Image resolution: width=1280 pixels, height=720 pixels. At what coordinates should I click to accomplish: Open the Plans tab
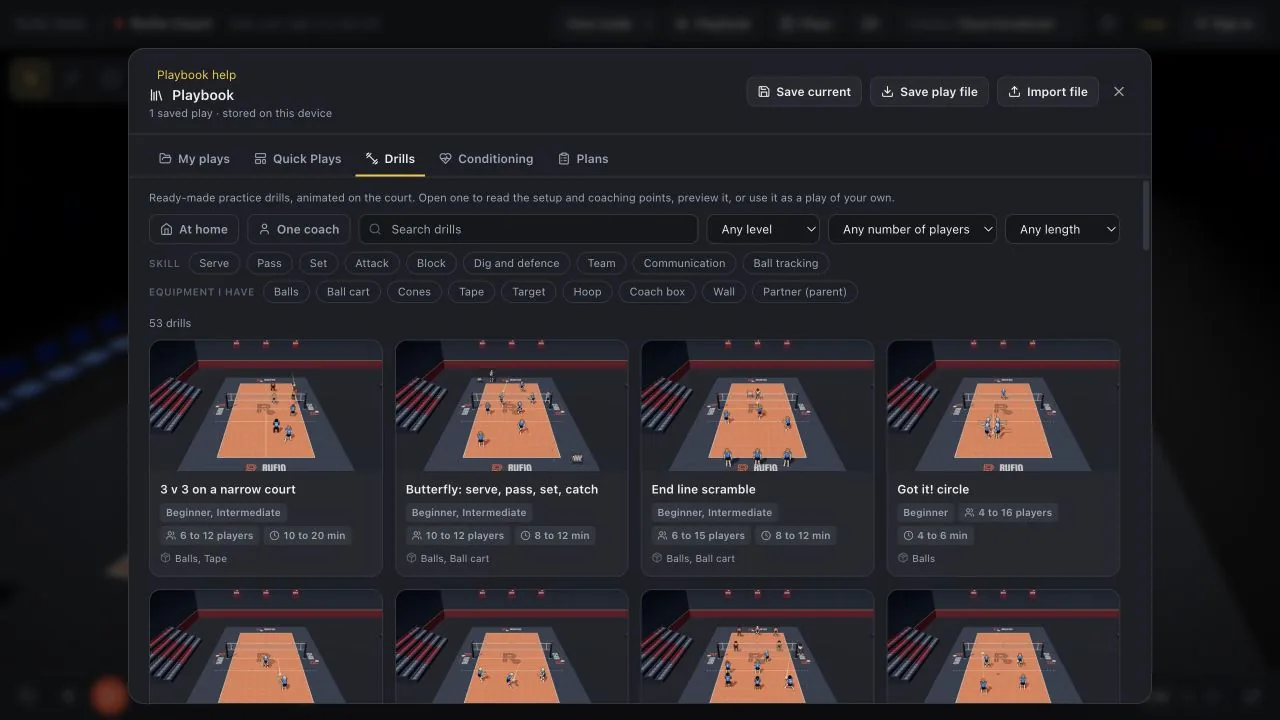[583, 159]
